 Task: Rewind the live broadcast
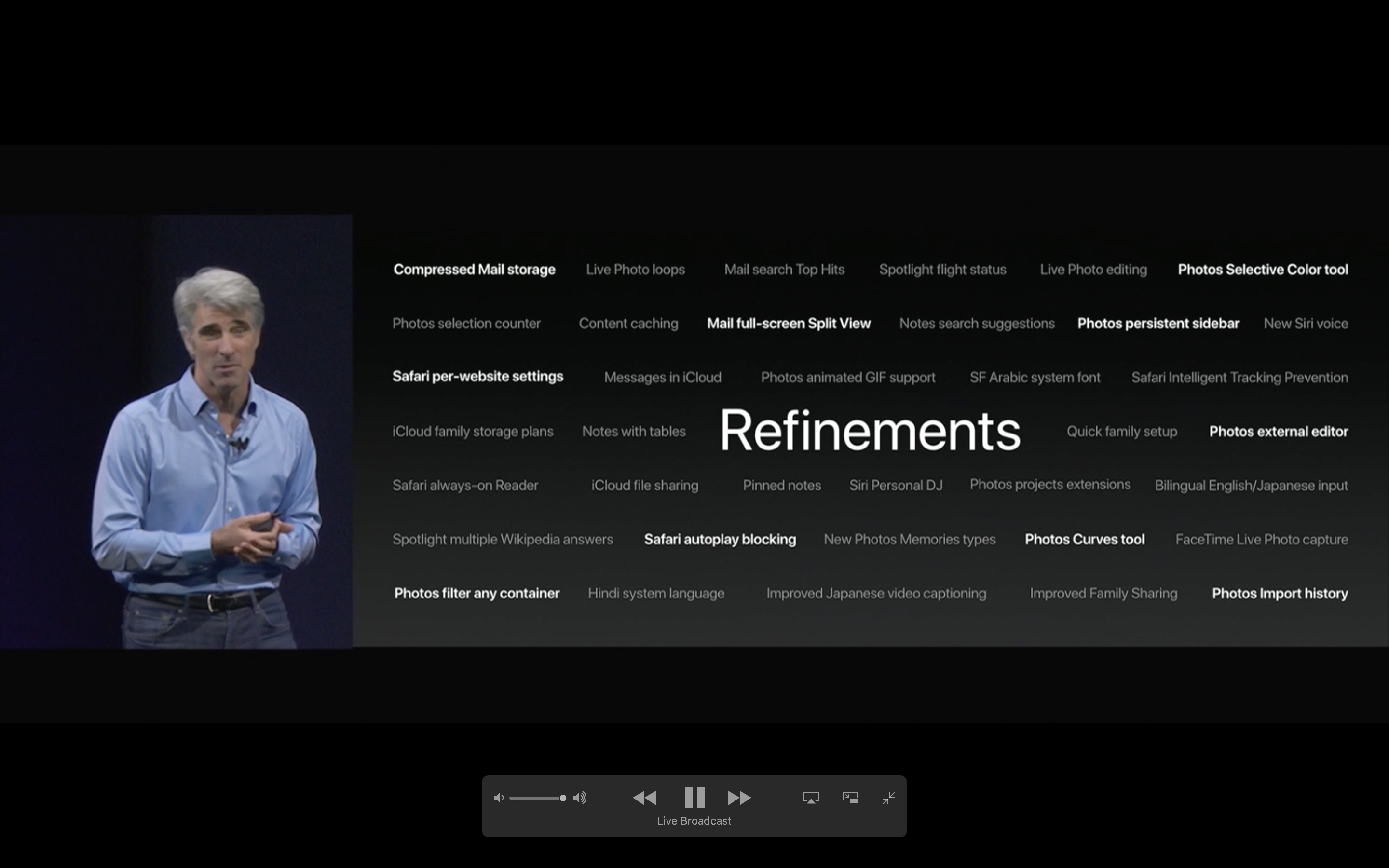pos(644,798)
